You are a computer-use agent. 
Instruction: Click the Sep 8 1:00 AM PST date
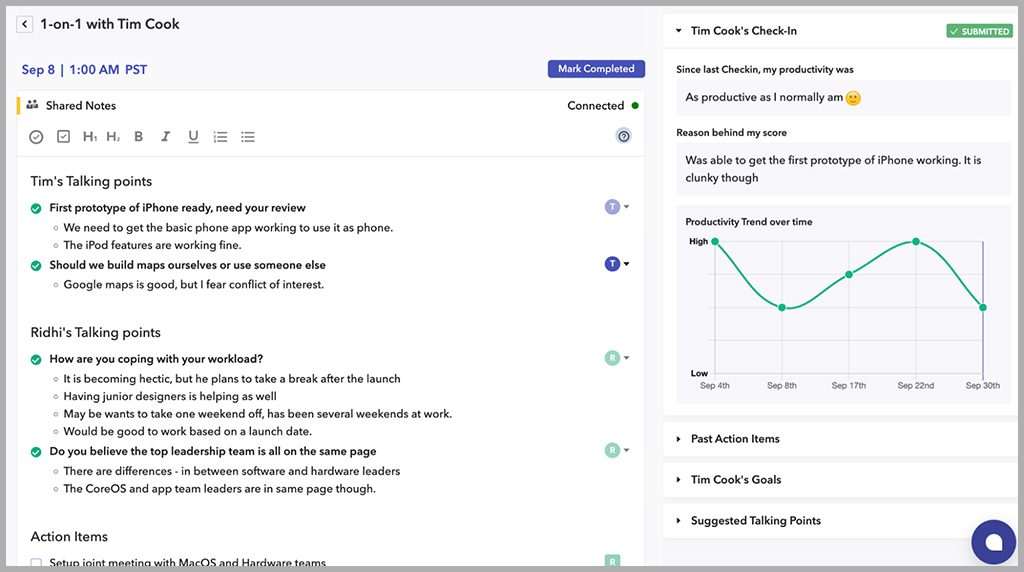click(x=84, y=70)
